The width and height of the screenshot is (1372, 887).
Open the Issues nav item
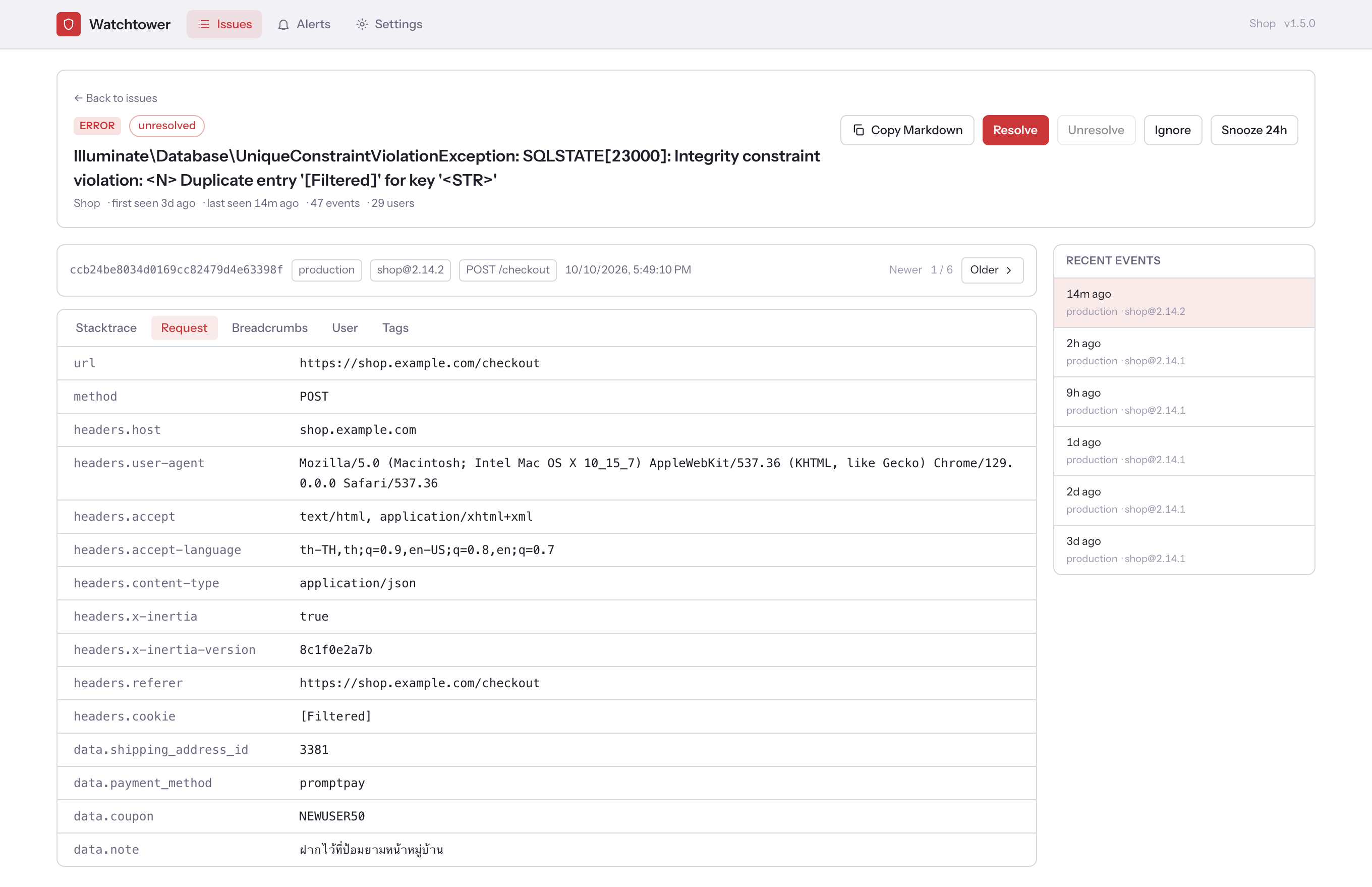[x=224, y=24]
